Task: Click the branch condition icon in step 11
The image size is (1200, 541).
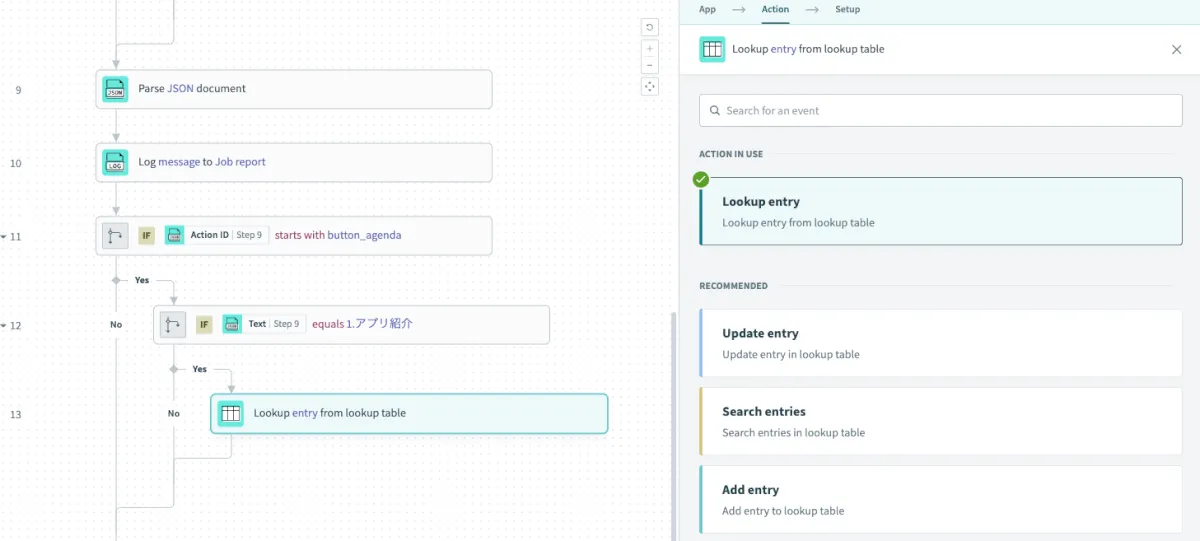Action: [x=115, y=235]
